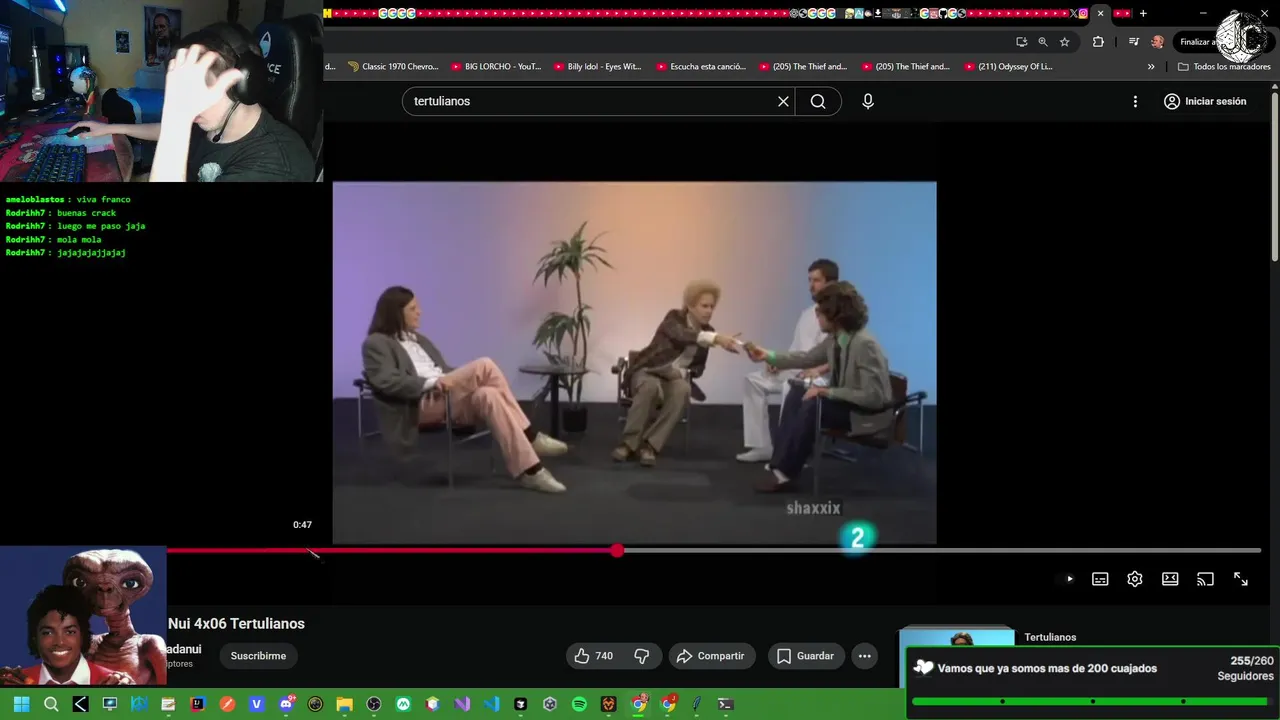Open Spotify from the taskbar

(579, 704)
